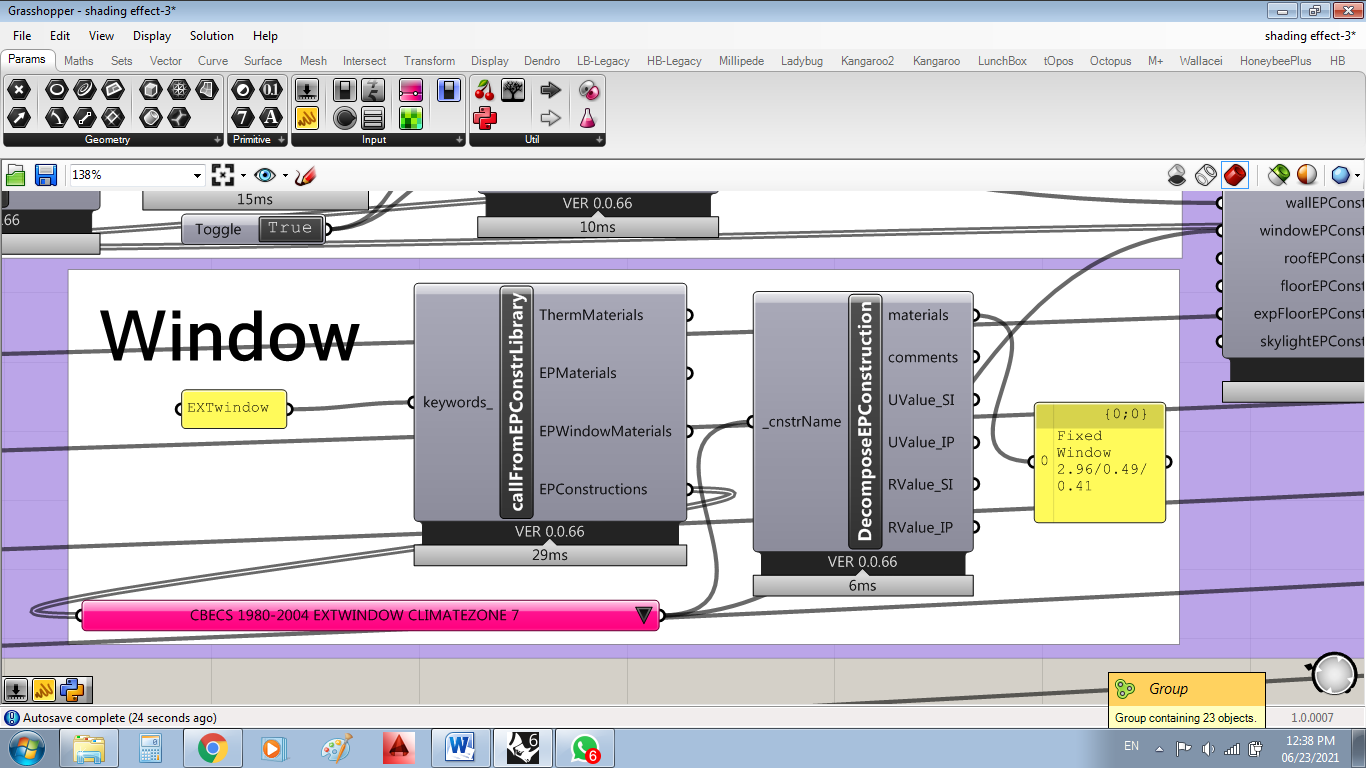Click the Fixed Window output panel

point(1100,462)
